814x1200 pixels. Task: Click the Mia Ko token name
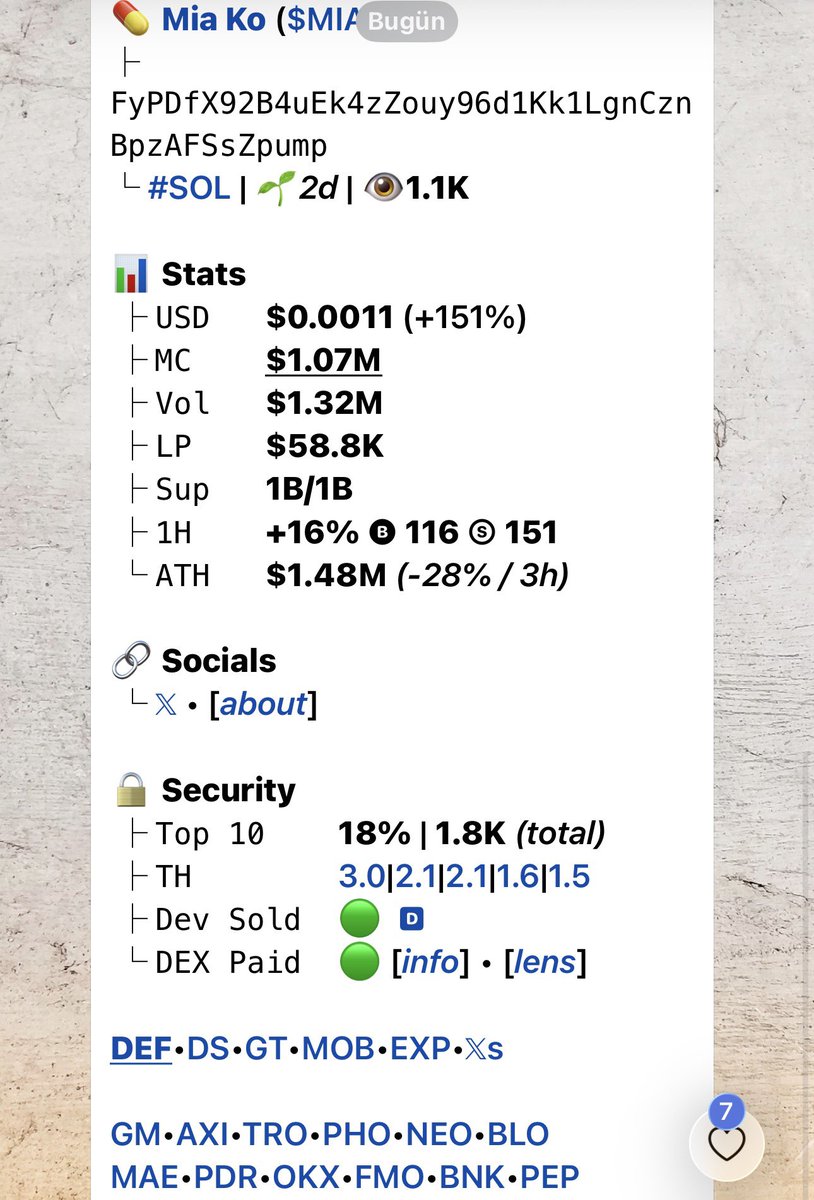(214, 18)
